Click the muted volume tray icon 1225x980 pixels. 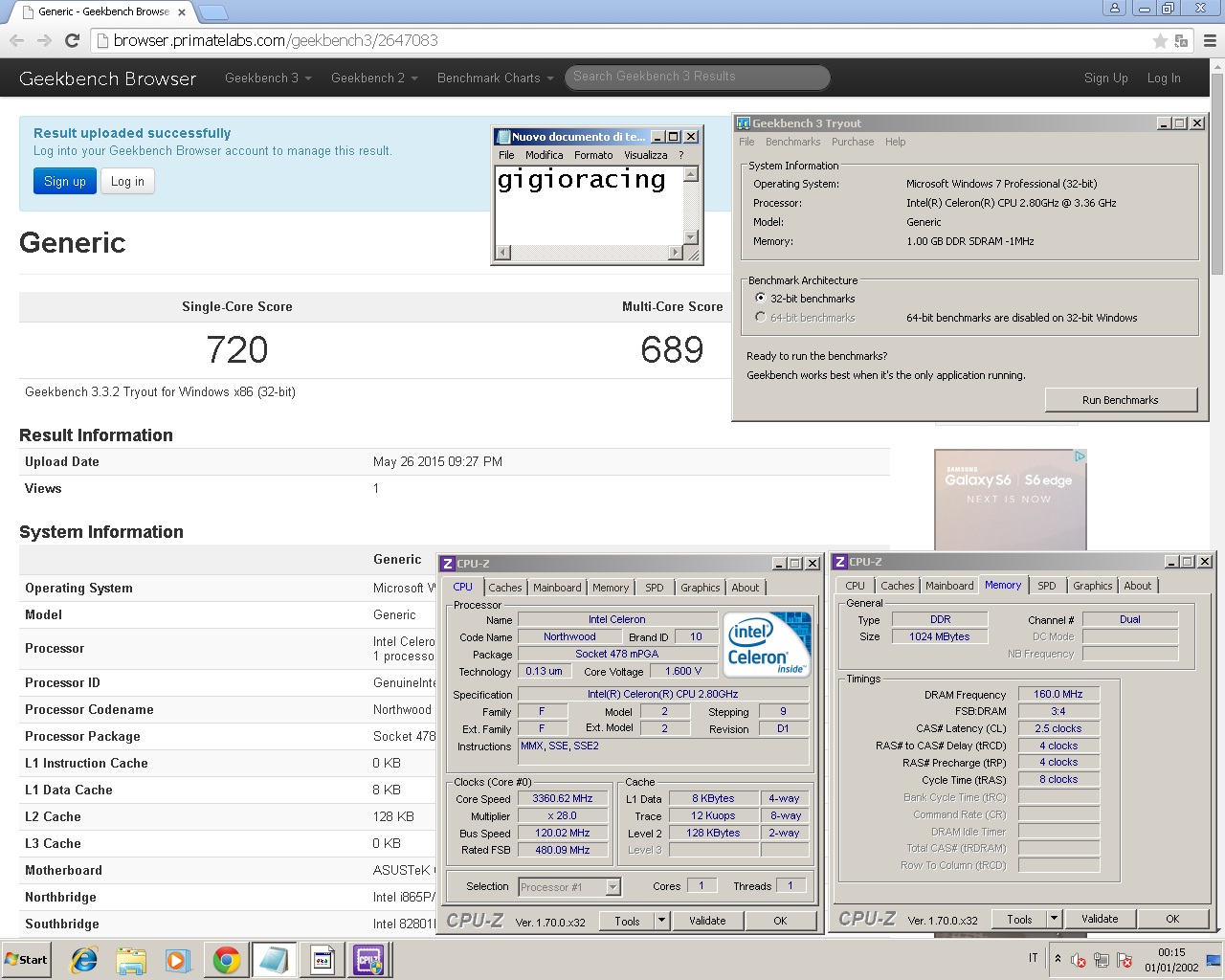click(1079, 960)
